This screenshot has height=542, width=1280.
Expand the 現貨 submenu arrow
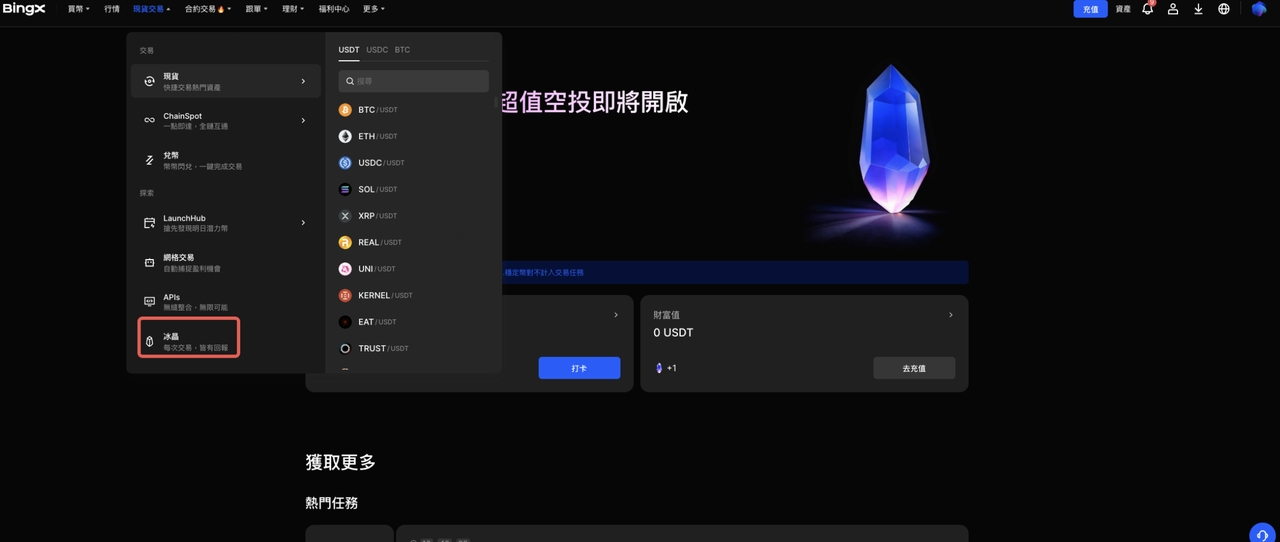pyautogui.click(x=303, y=81)
